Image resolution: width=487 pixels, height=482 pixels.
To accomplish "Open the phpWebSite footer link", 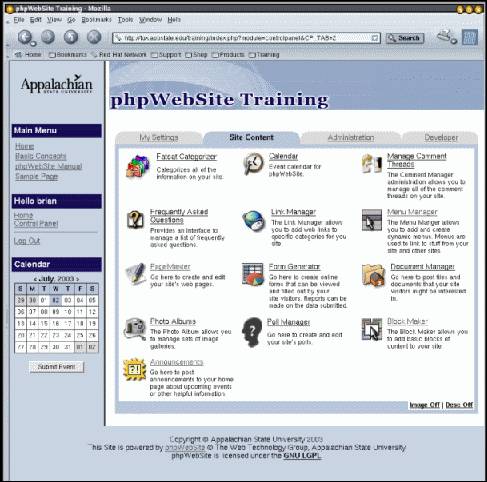I will coord(185,447).
